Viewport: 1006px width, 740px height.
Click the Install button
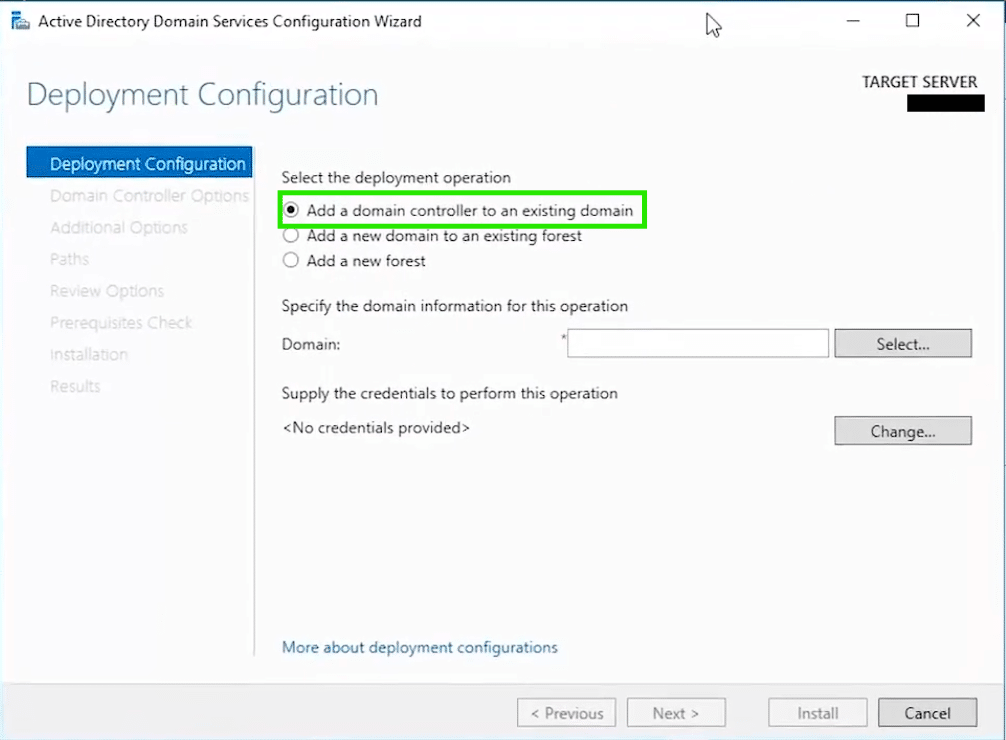coord(817,712)
